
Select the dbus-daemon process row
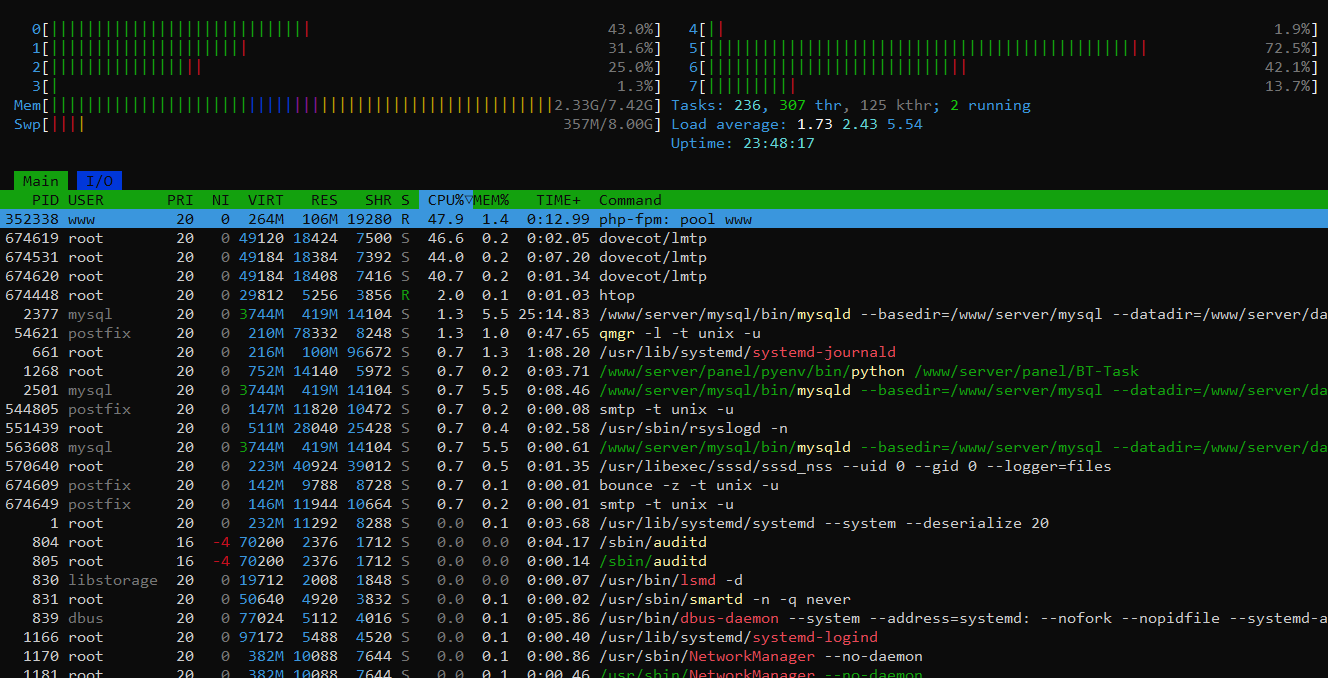coord(738,618)
